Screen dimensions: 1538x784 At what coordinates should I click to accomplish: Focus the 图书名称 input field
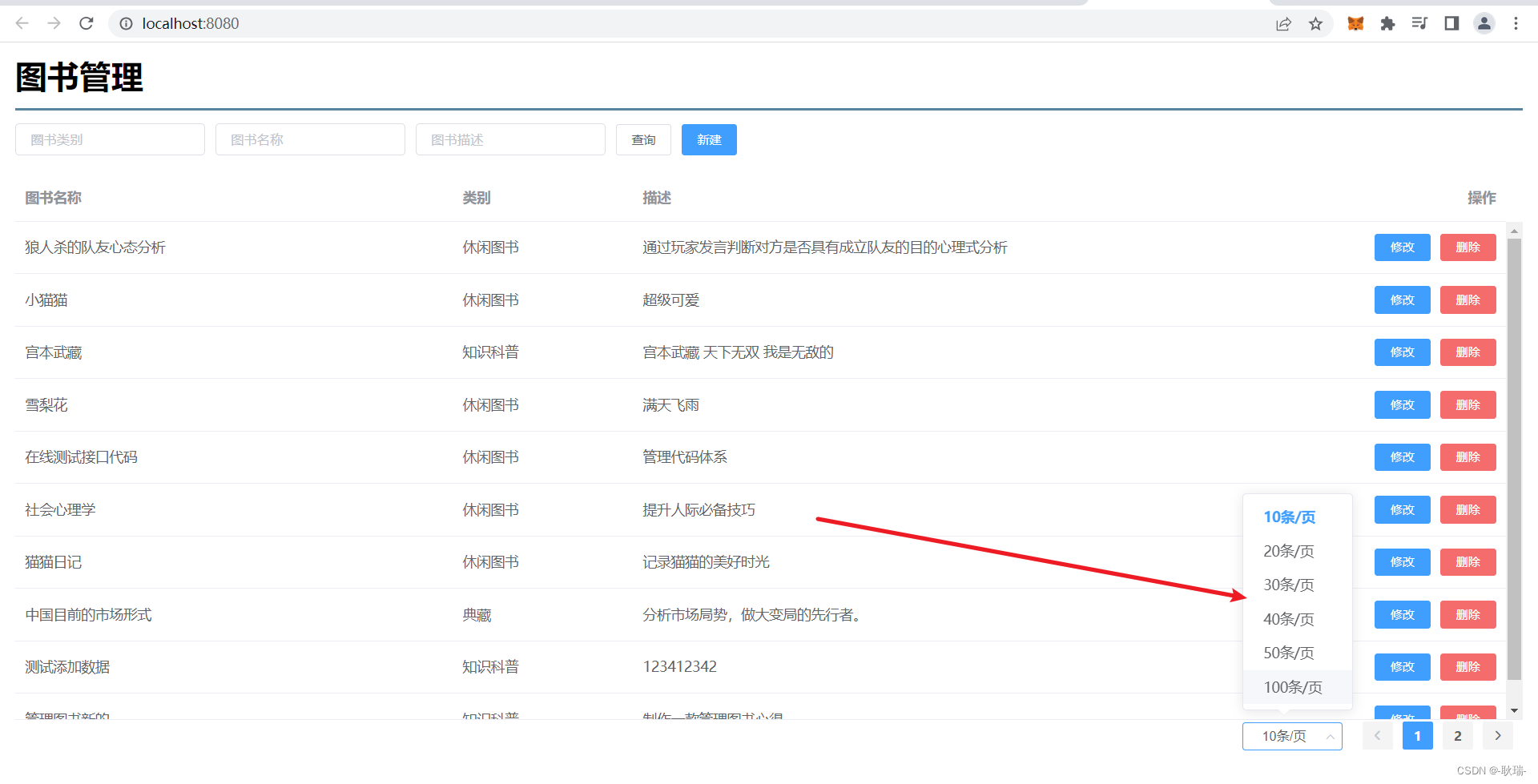click(x=310, y=139)
